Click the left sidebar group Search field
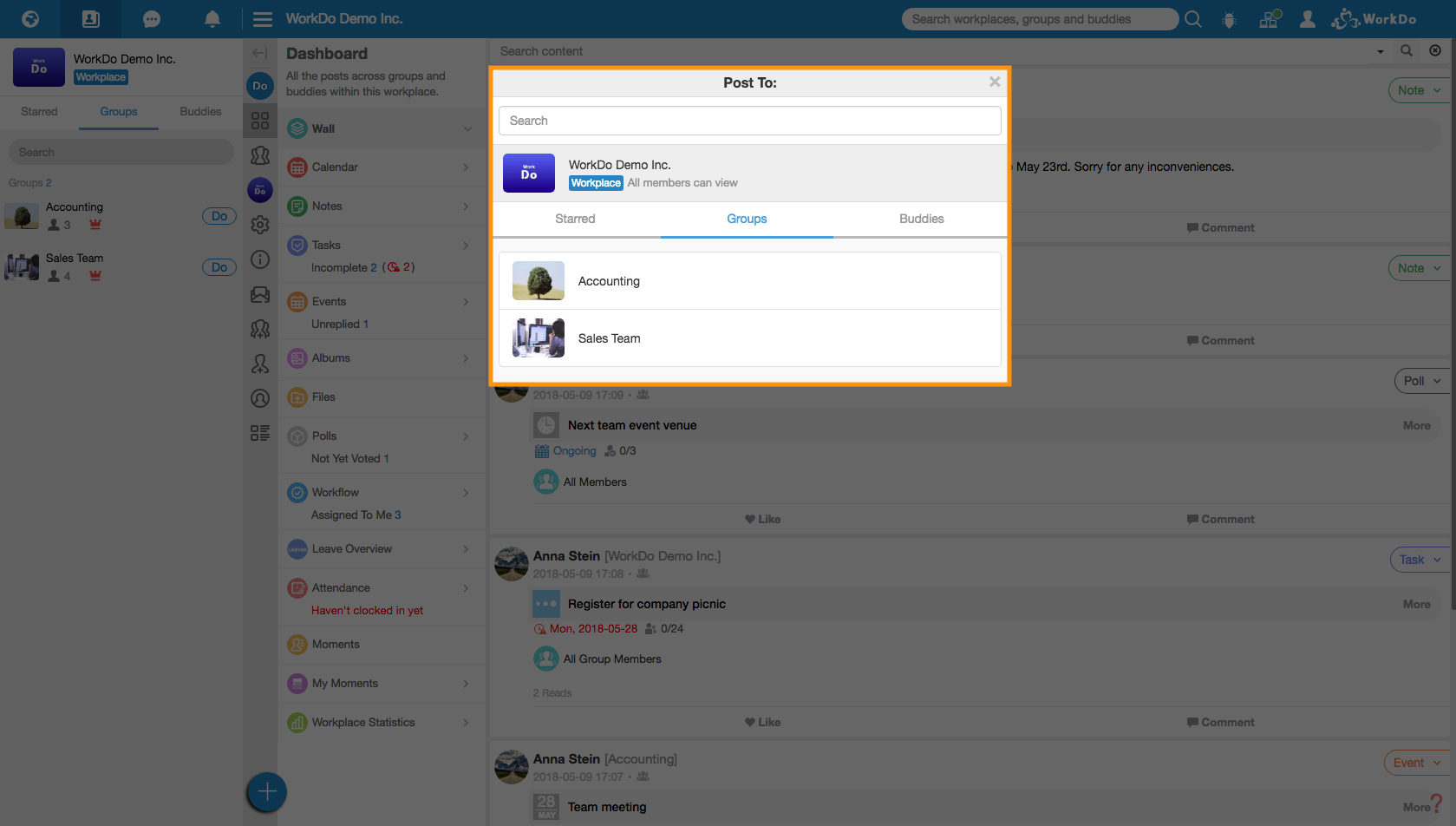Screen dimensions: 1456x826 point(121,153)
